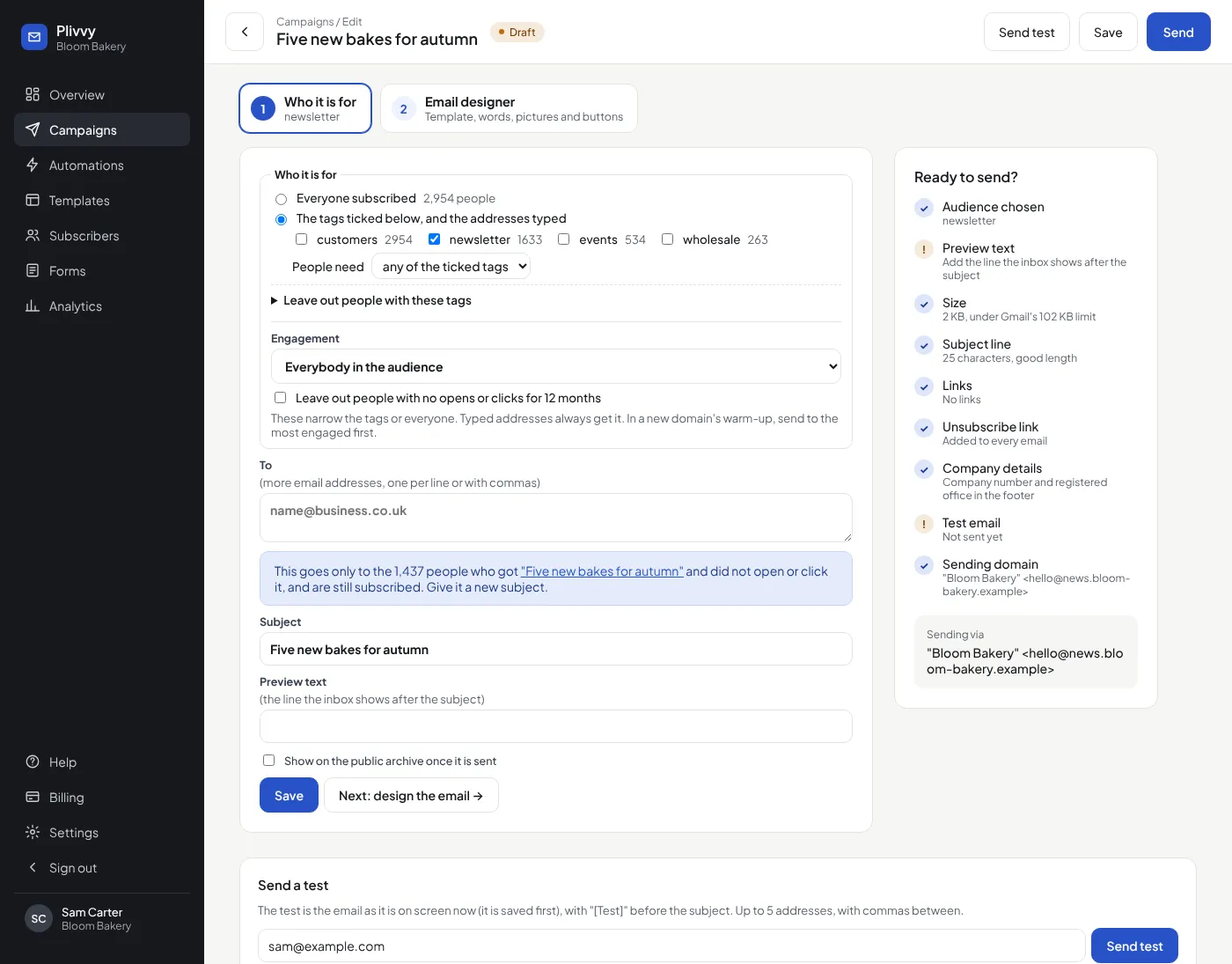1232x964 pixels.
Task: Open Overview via its grid icon
Action: coord(33,94)
